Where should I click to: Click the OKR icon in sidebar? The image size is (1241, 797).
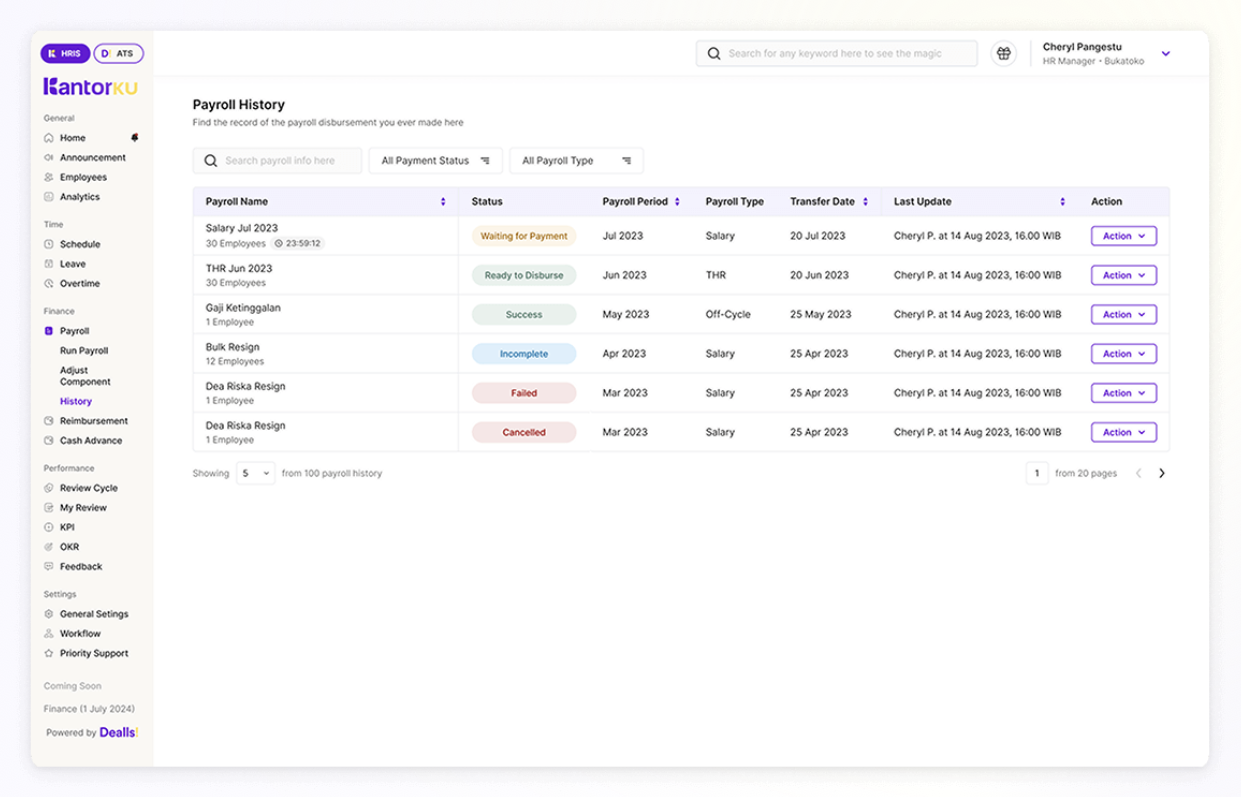[x=49, y=547]
